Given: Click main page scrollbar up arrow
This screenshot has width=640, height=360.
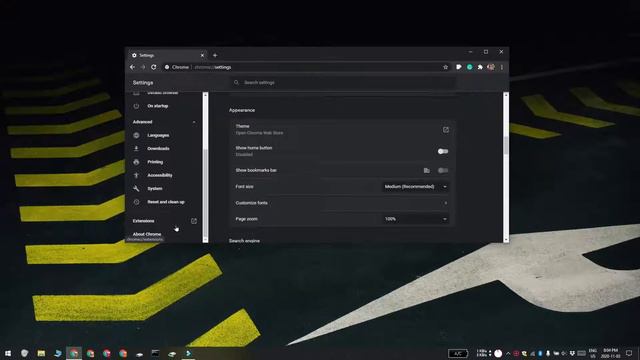Looking at the screenshot, I should [506, 95].
